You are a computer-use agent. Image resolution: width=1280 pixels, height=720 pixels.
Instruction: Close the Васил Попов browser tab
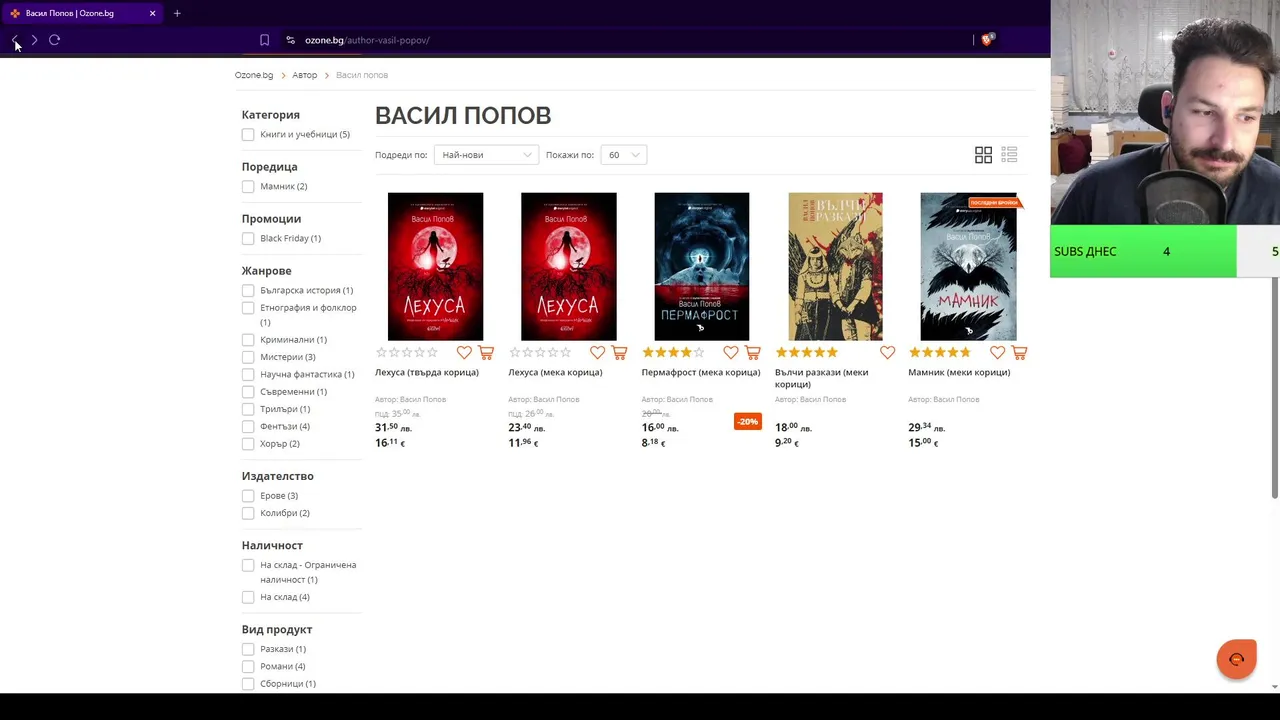click(152, 13)
